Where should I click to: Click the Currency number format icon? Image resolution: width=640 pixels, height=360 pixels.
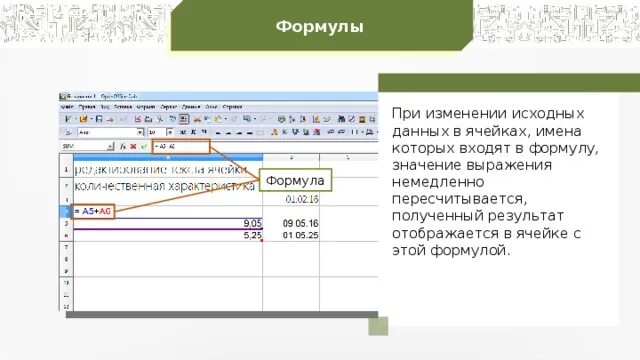[274, 132]
